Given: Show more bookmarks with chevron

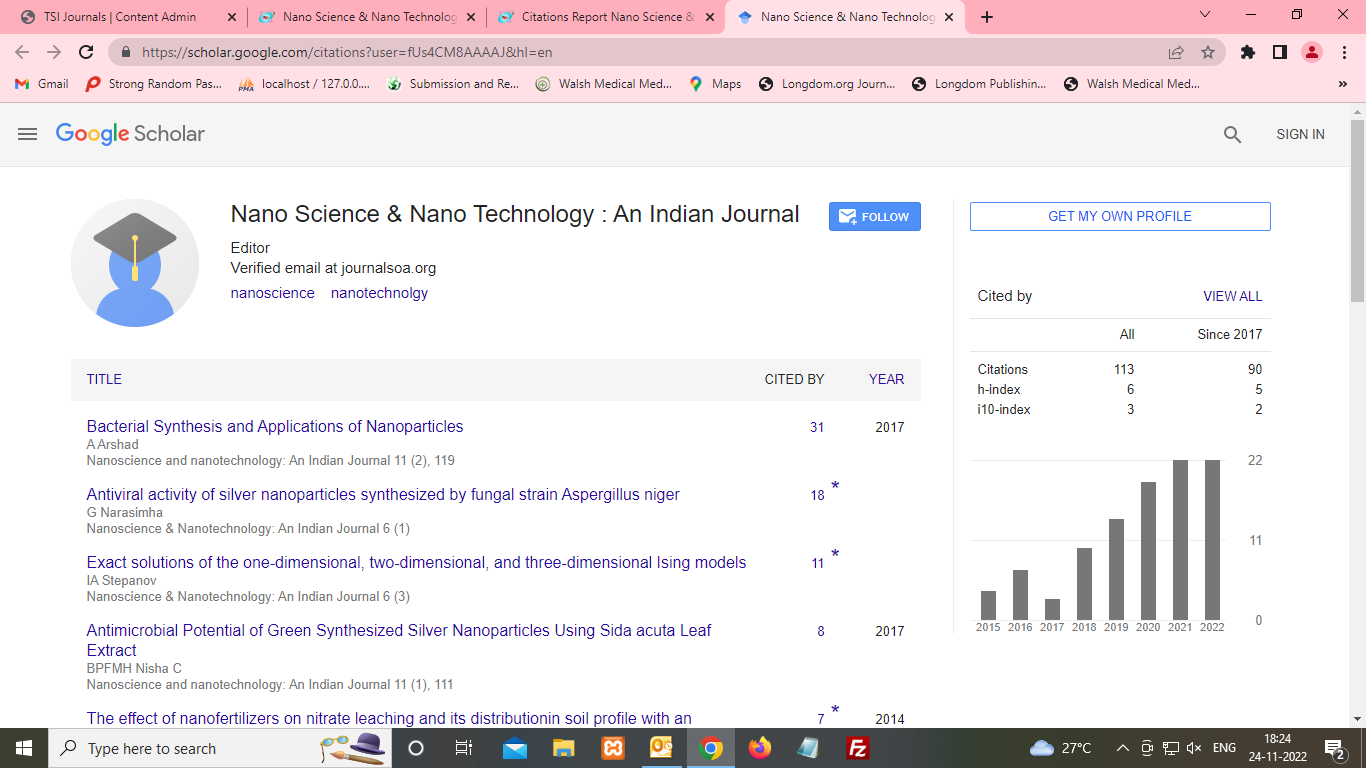Looking at the screenshot, I should (1343, 84).
